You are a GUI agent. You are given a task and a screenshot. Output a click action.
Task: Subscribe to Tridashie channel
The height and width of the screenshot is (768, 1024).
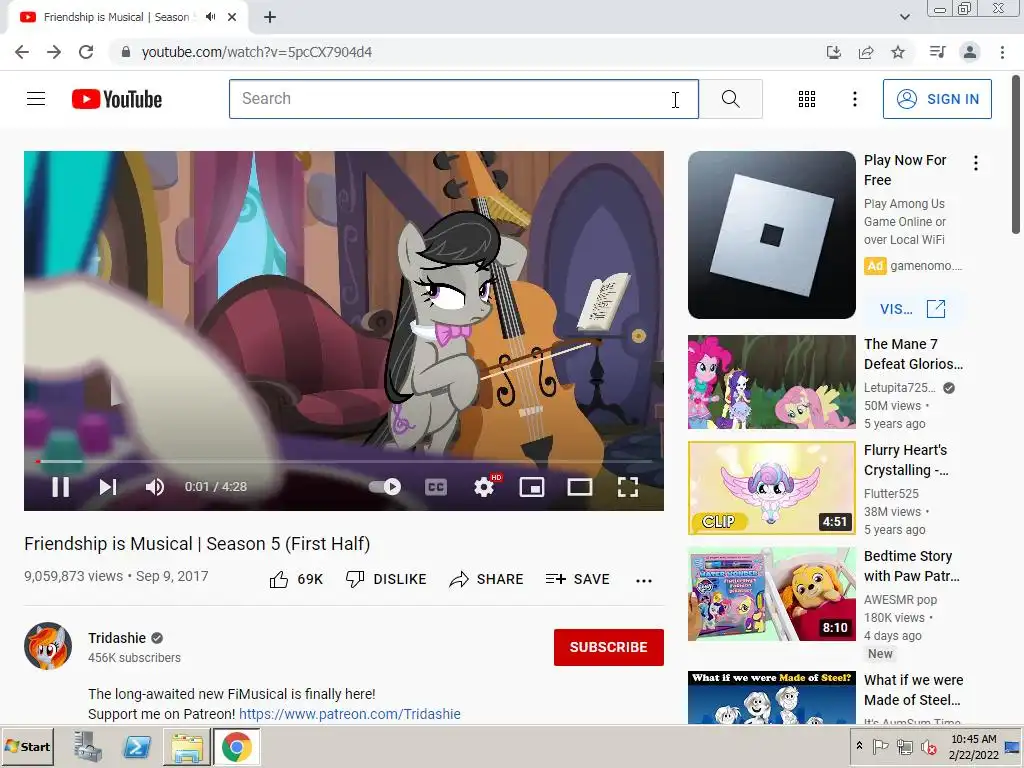(609, 647)
